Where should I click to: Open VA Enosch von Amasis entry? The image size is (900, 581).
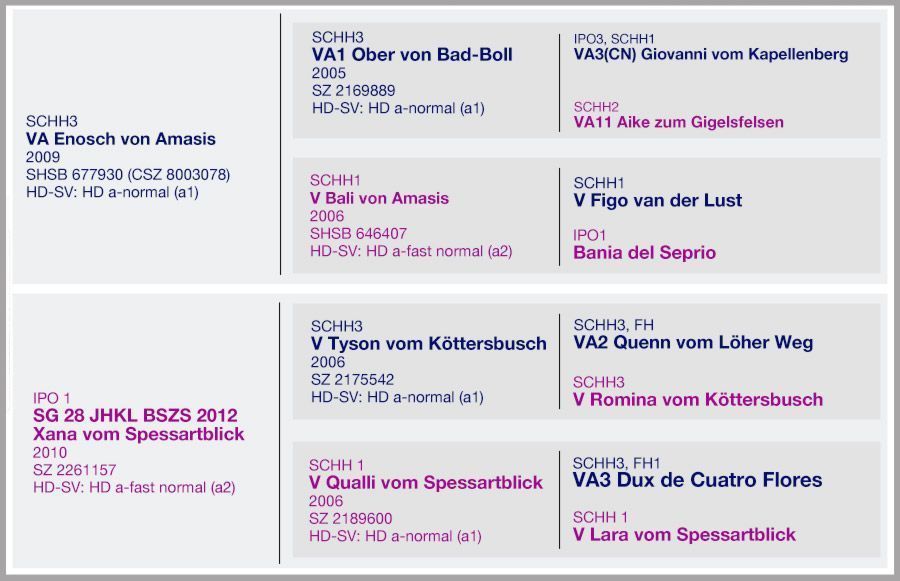(121, 139)
